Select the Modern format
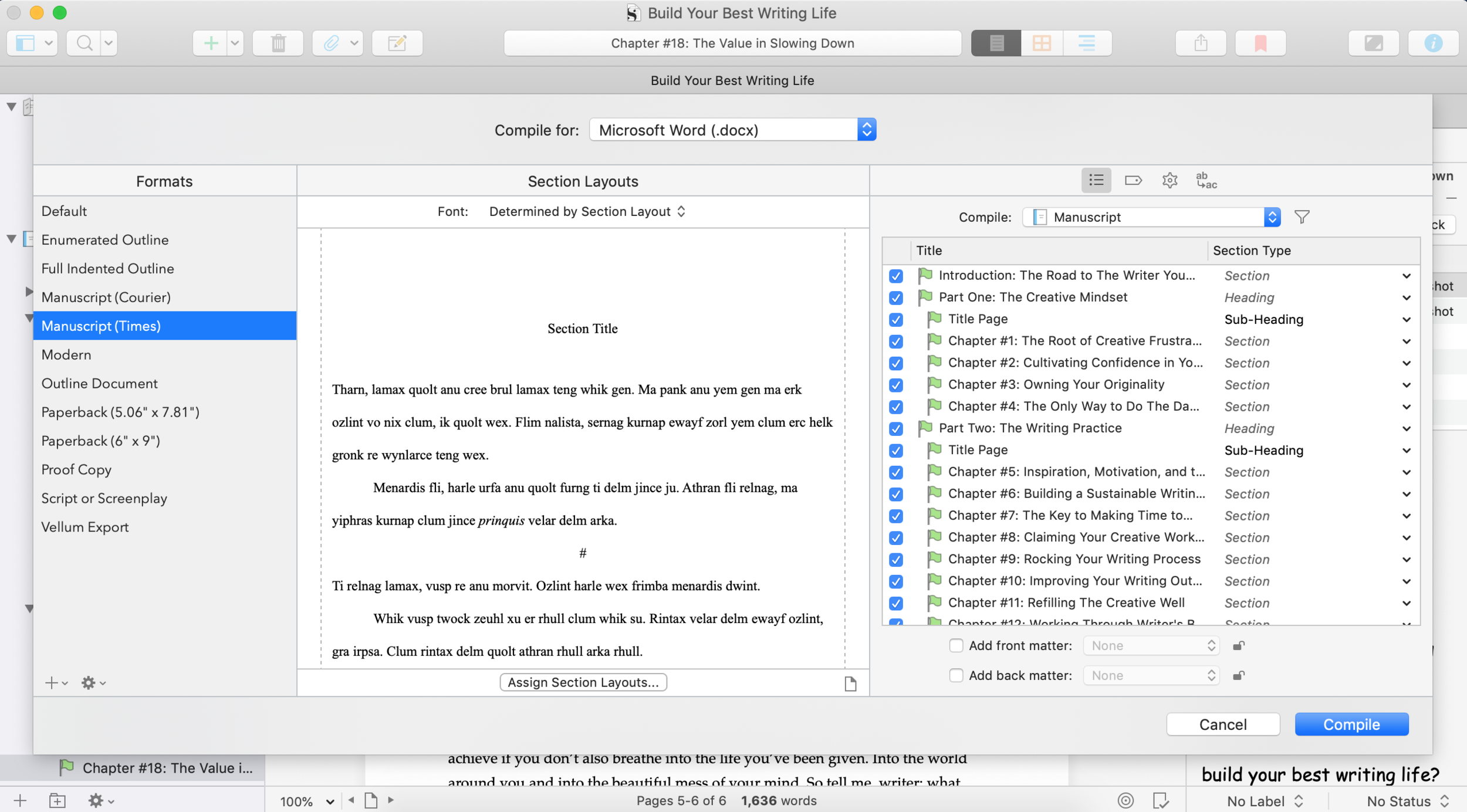The width and height of the screenshot is (1467, 812). [165, 355]
